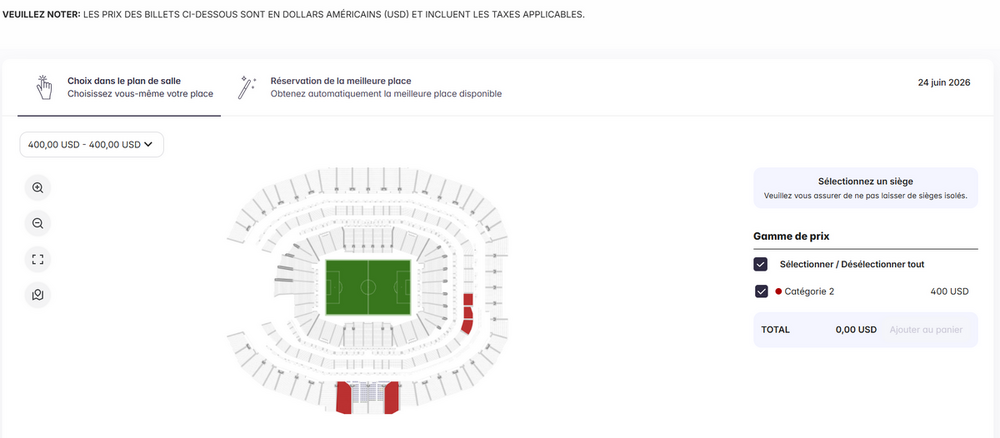Zoom out of the stadium seat map
1000x438 pixels.
pos(38,224)
